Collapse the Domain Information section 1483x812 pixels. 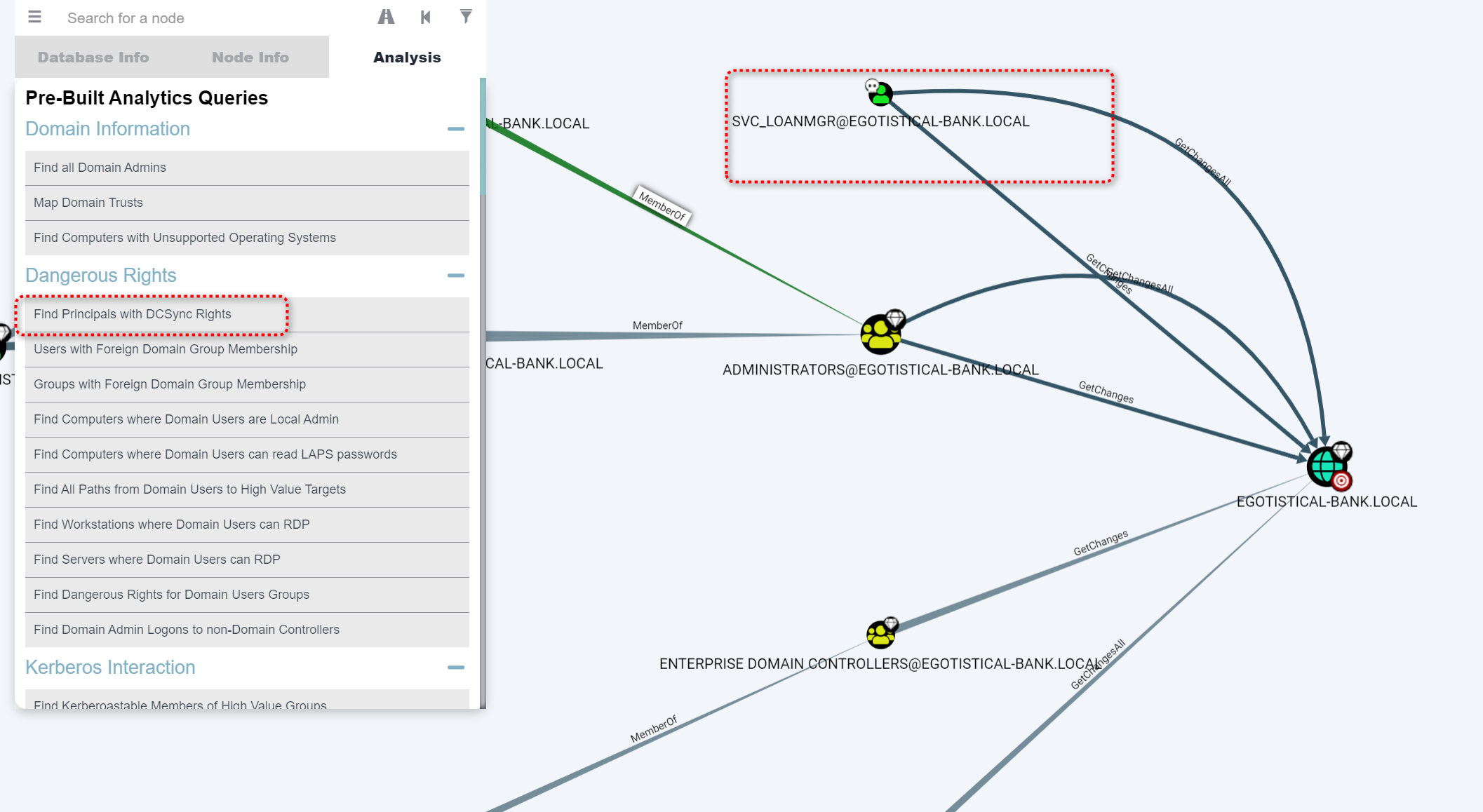[x=456, y=129]
